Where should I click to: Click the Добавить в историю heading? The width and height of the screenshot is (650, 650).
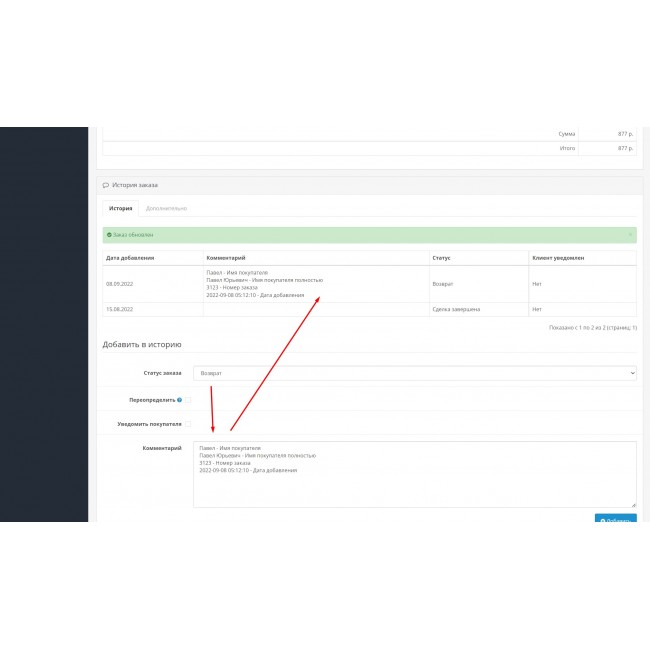click(x=142, y=345)
